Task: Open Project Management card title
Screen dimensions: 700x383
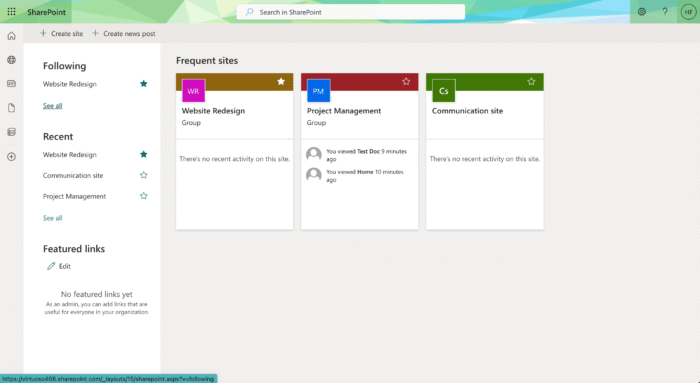Action: [x=344, y=111]
